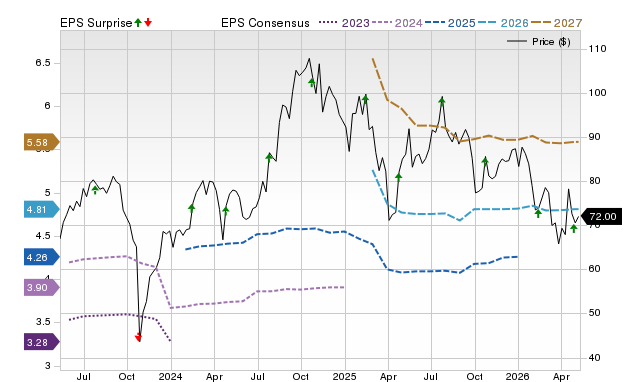Click the 2023 EPS consensus legend entry
The image size is (640, 382).
tap(344, 23)
